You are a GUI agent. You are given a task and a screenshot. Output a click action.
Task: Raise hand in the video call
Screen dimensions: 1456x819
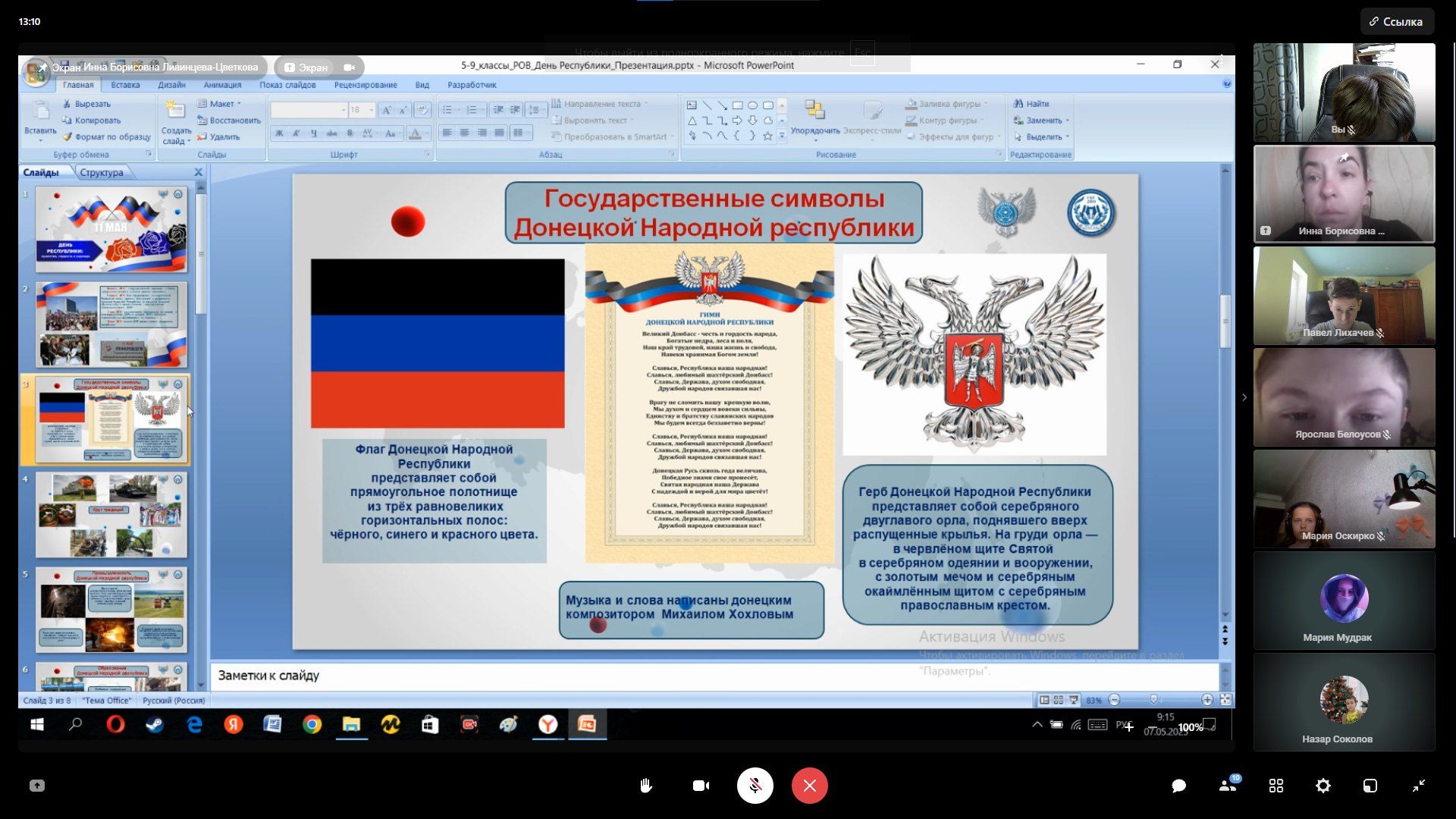coord(645,786)
